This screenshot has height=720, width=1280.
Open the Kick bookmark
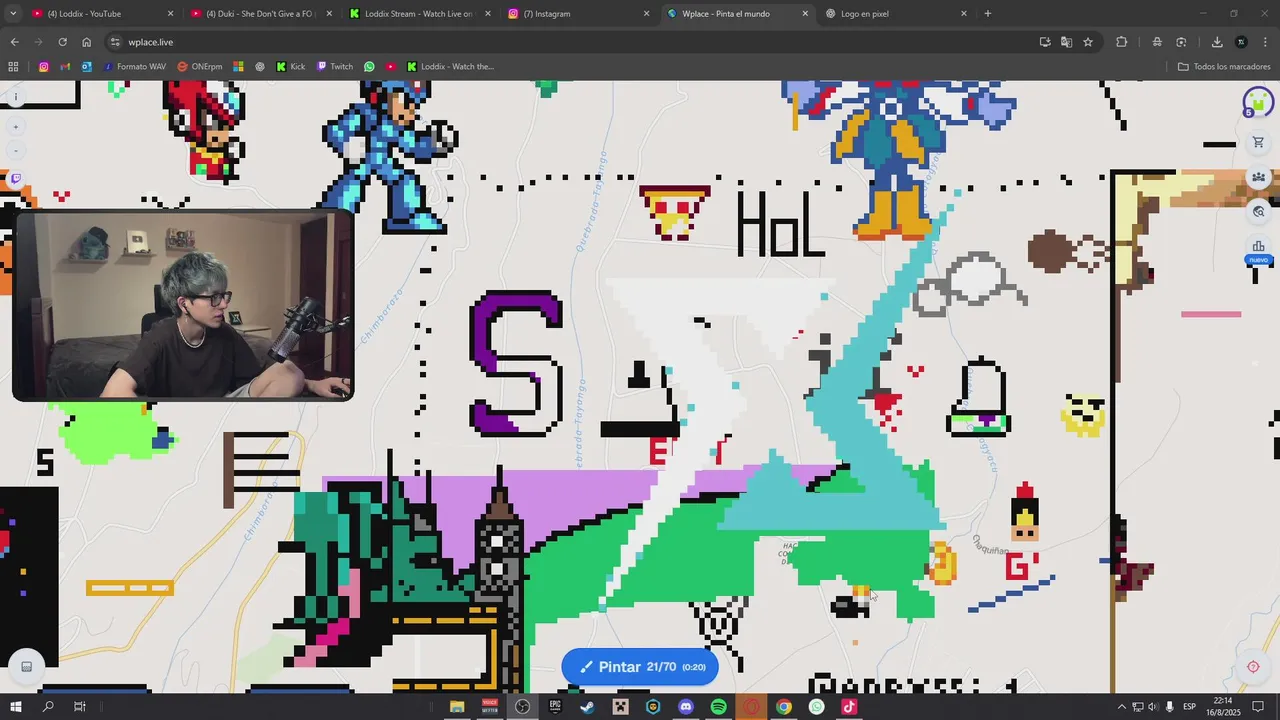coord(291,67)
